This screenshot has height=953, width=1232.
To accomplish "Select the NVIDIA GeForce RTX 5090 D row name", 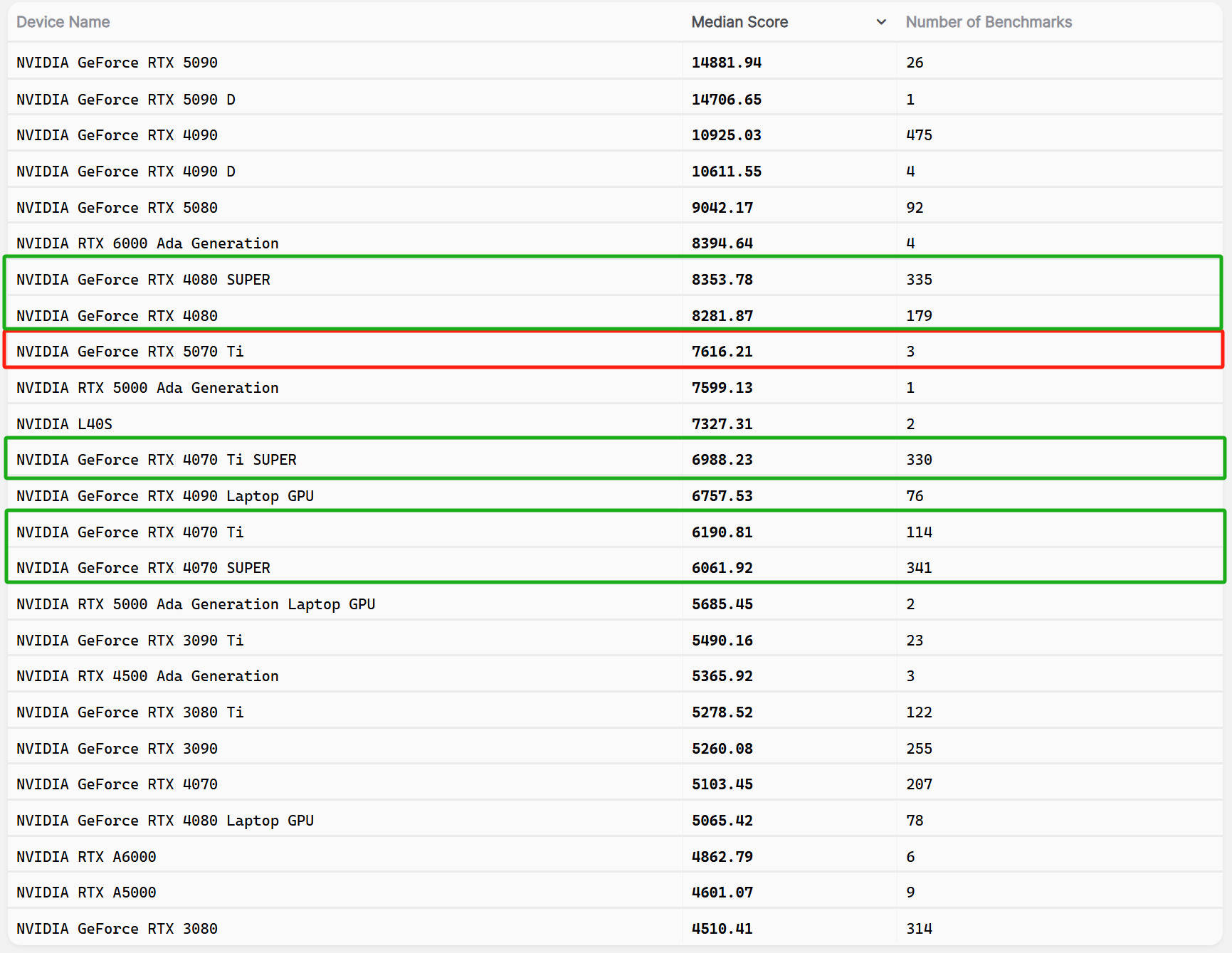I will click(126, 100).
